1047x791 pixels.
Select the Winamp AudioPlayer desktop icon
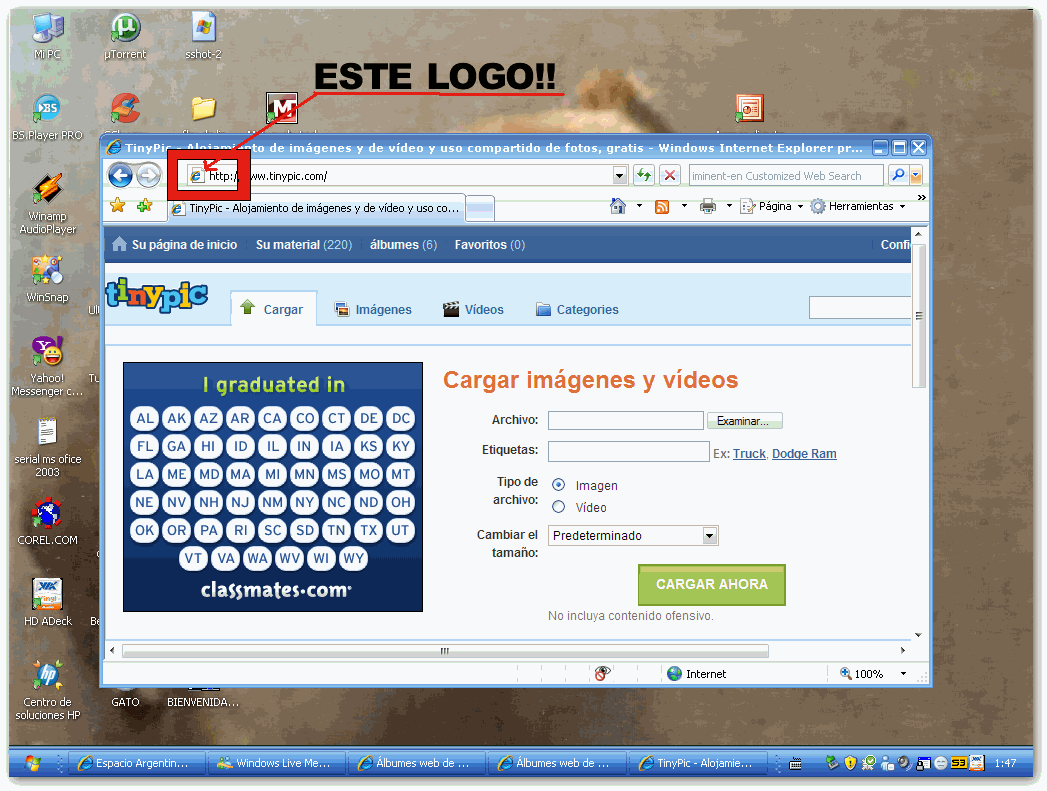coord(47,204)
